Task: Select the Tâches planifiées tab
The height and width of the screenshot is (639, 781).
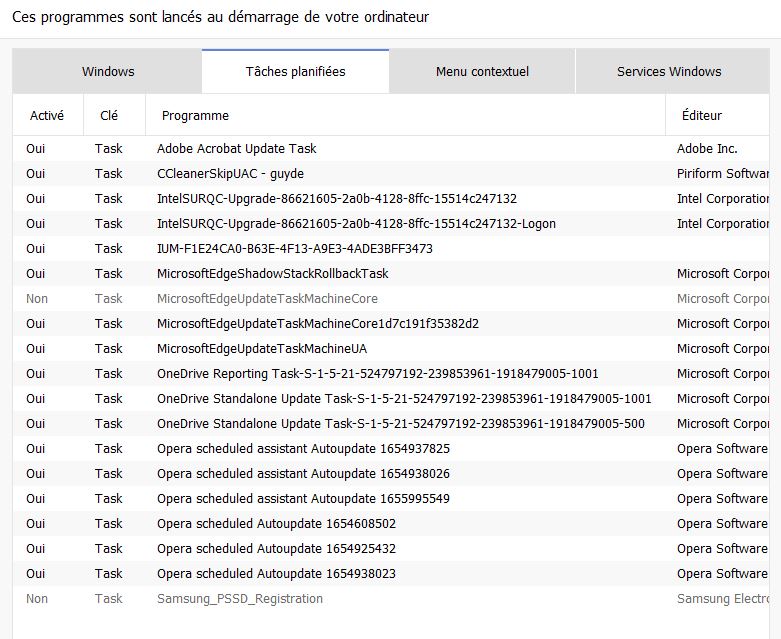Action: [295, 71]
